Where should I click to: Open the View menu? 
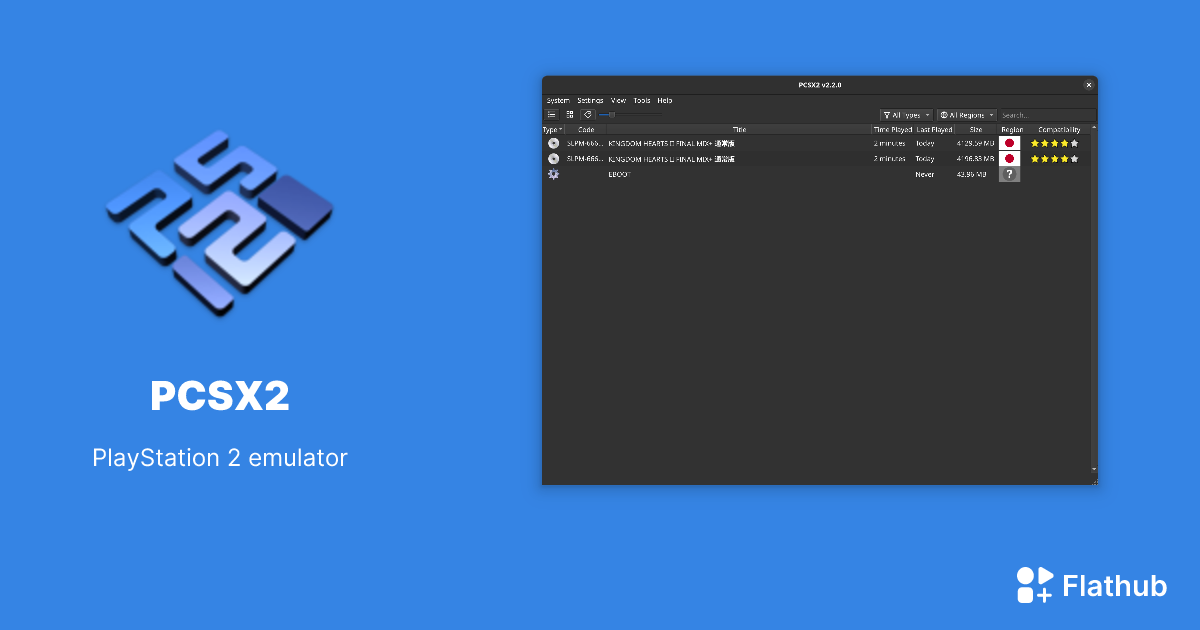(x=617, y=100)
